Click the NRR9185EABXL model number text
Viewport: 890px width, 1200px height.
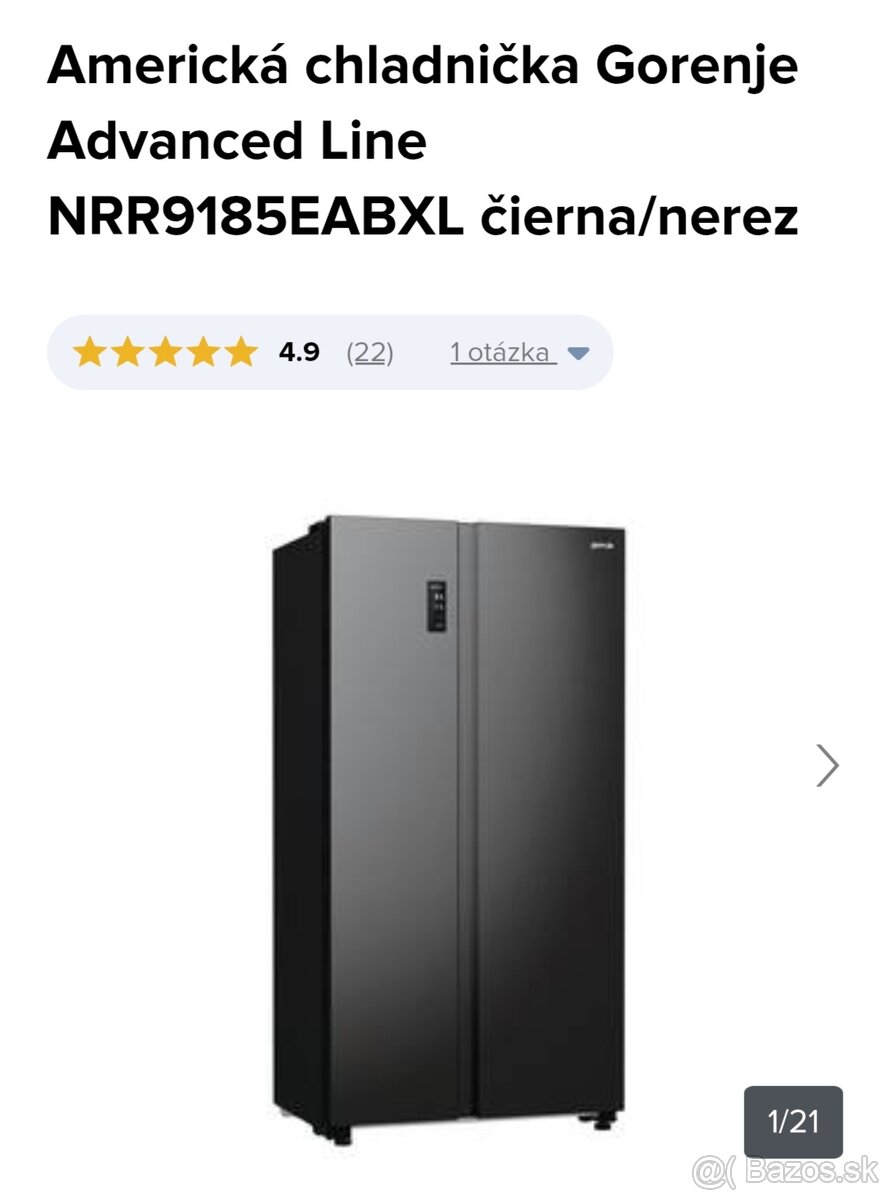tap(255, 217)
